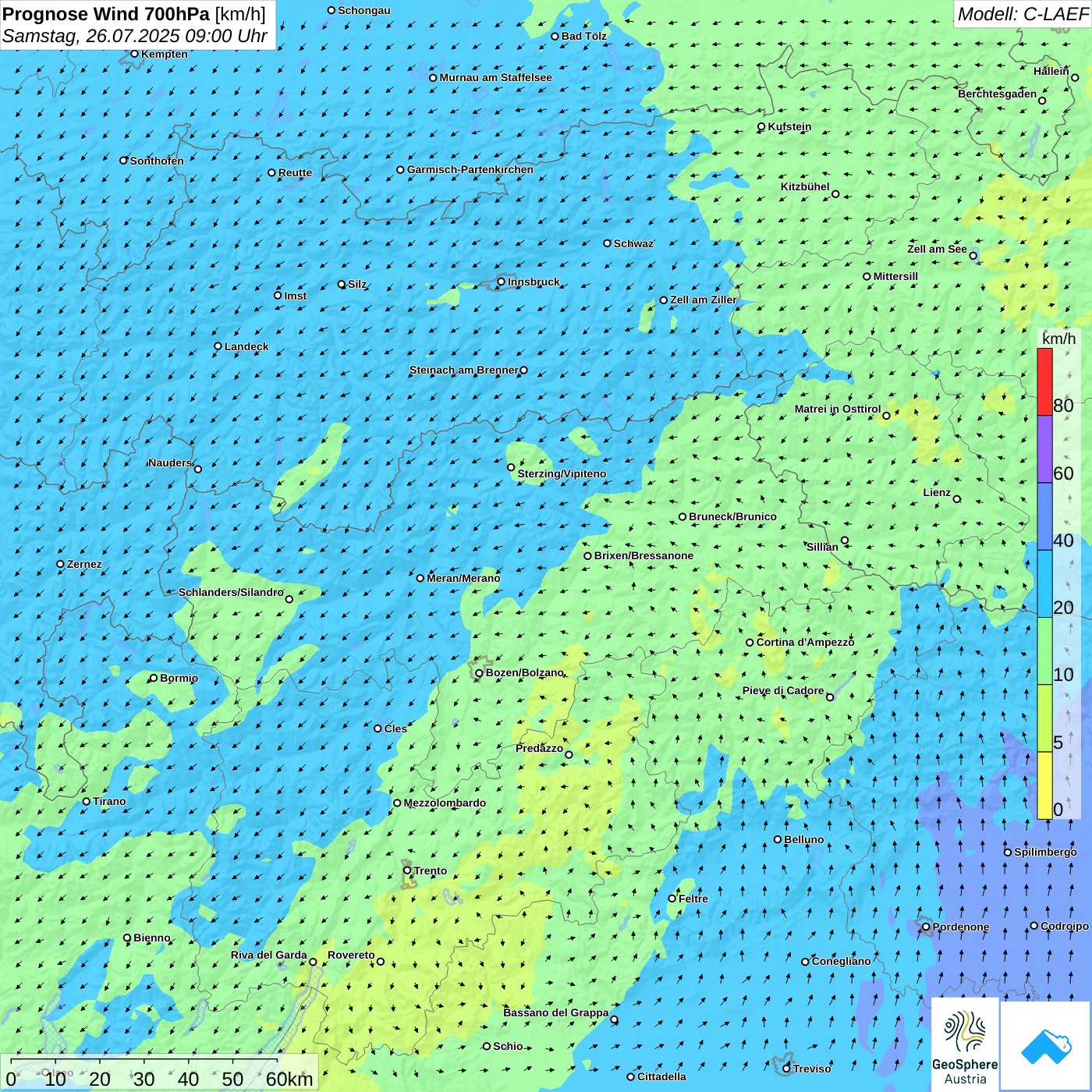Screen dimensions: 1092x1092
Task: Click the red legend segment above 80
Action: point(1044,381)
